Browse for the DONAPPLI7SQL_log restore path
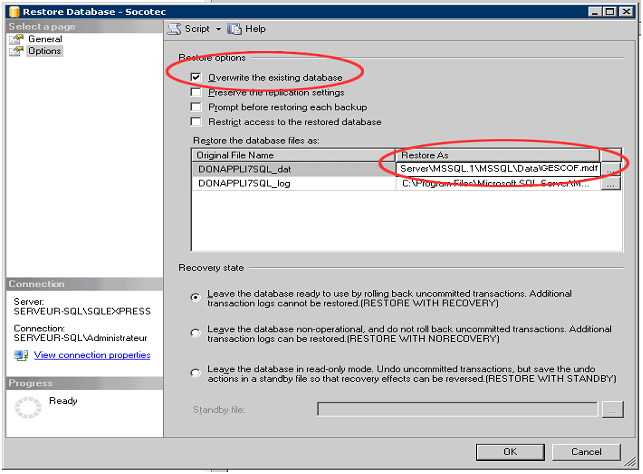643x474 pixels. coord(611,184)
